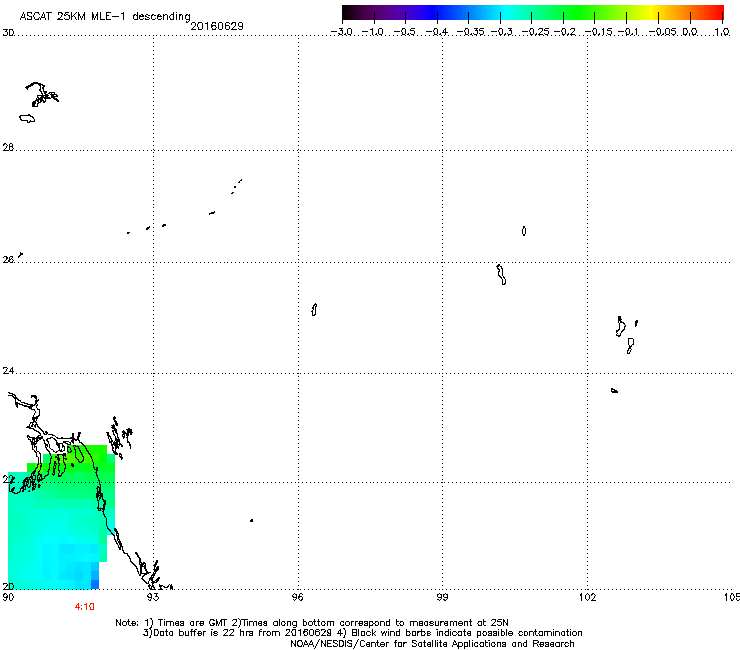Click the latitude label '26'
740x650 pixels.
click(x=8, y=260)
